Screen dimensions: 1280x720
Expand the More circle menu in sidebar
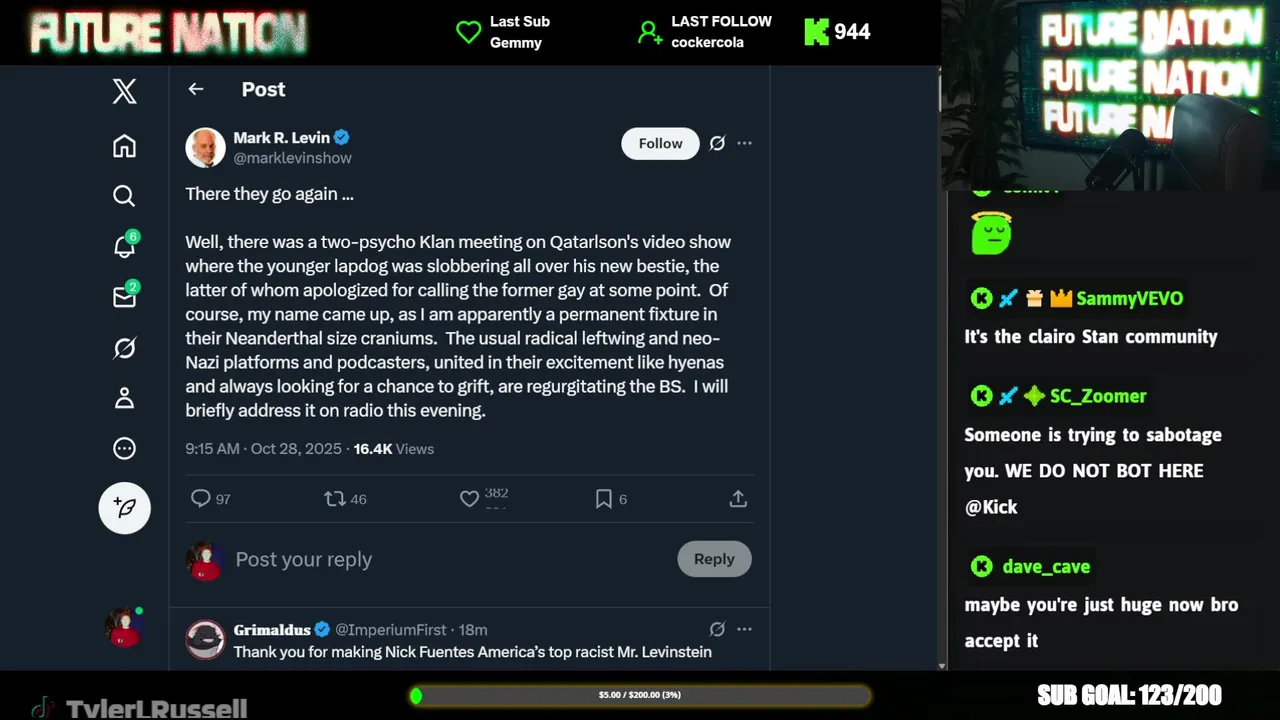pos(124,449)
